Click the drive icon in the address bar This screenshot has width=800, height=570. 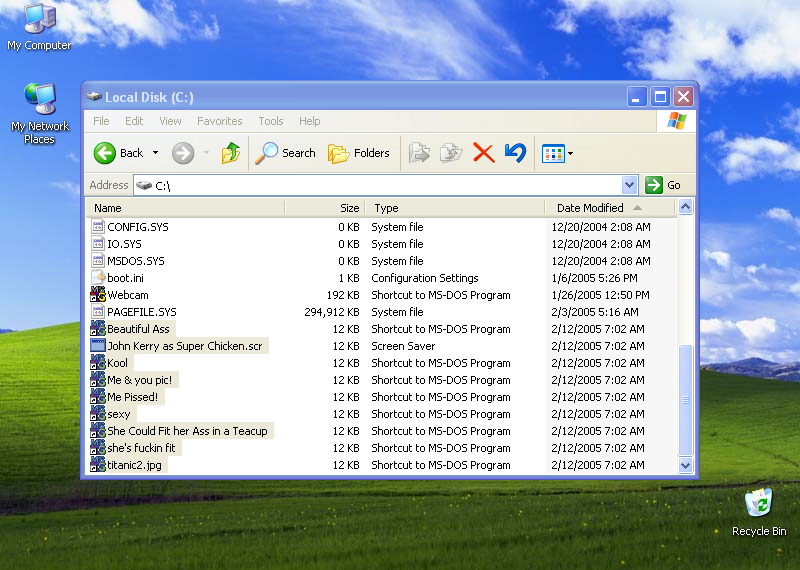click(x=144, y=185)
